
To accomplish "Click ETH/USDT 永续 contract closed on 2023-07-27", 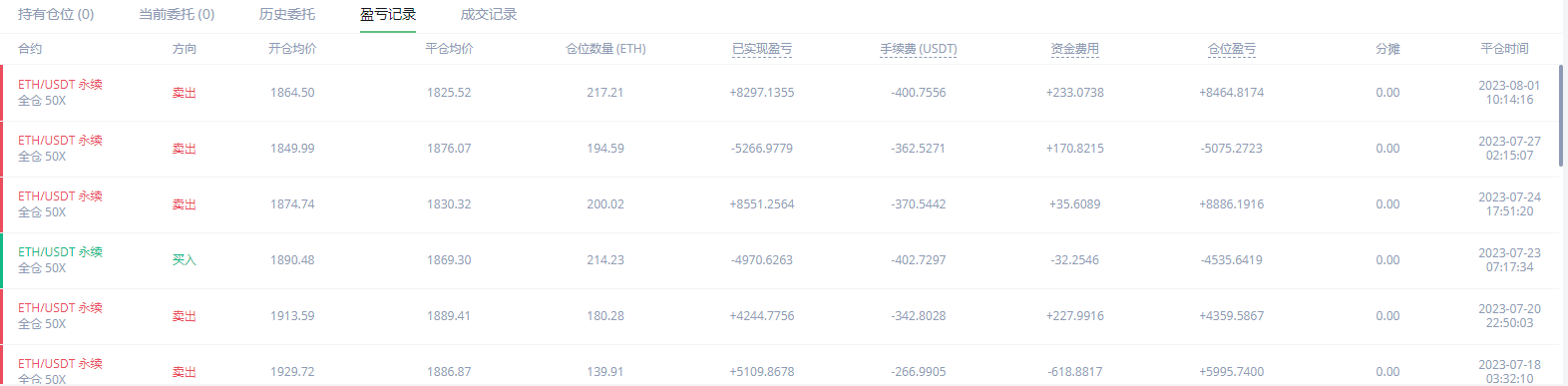I will 60,141.
